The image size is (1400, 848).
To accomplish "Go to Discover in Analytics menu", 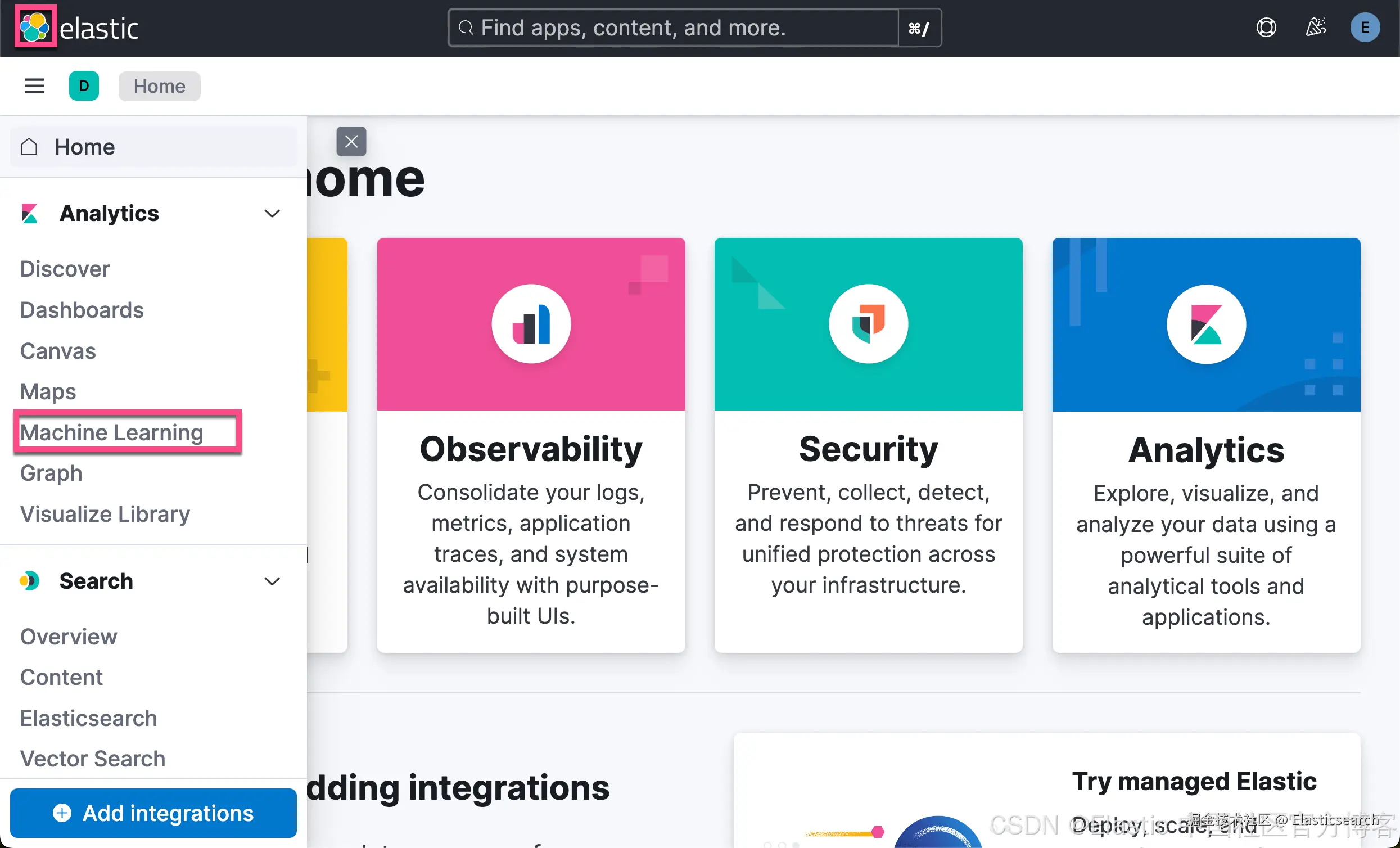I will 65,269.
